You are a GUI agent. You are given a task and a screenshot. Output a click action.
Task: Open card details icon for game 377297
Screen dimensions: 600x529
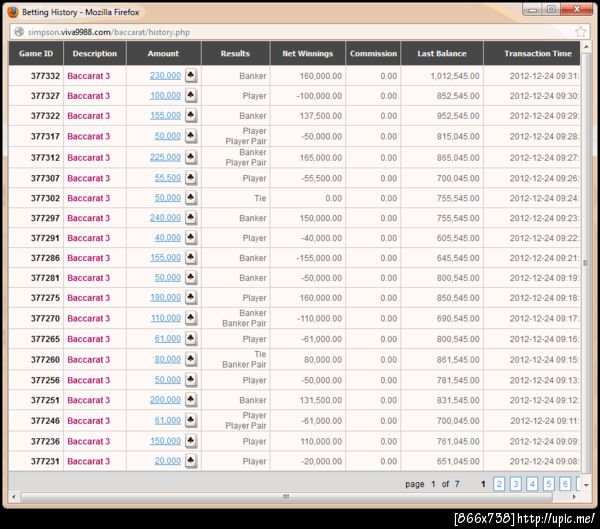[191, 217]
